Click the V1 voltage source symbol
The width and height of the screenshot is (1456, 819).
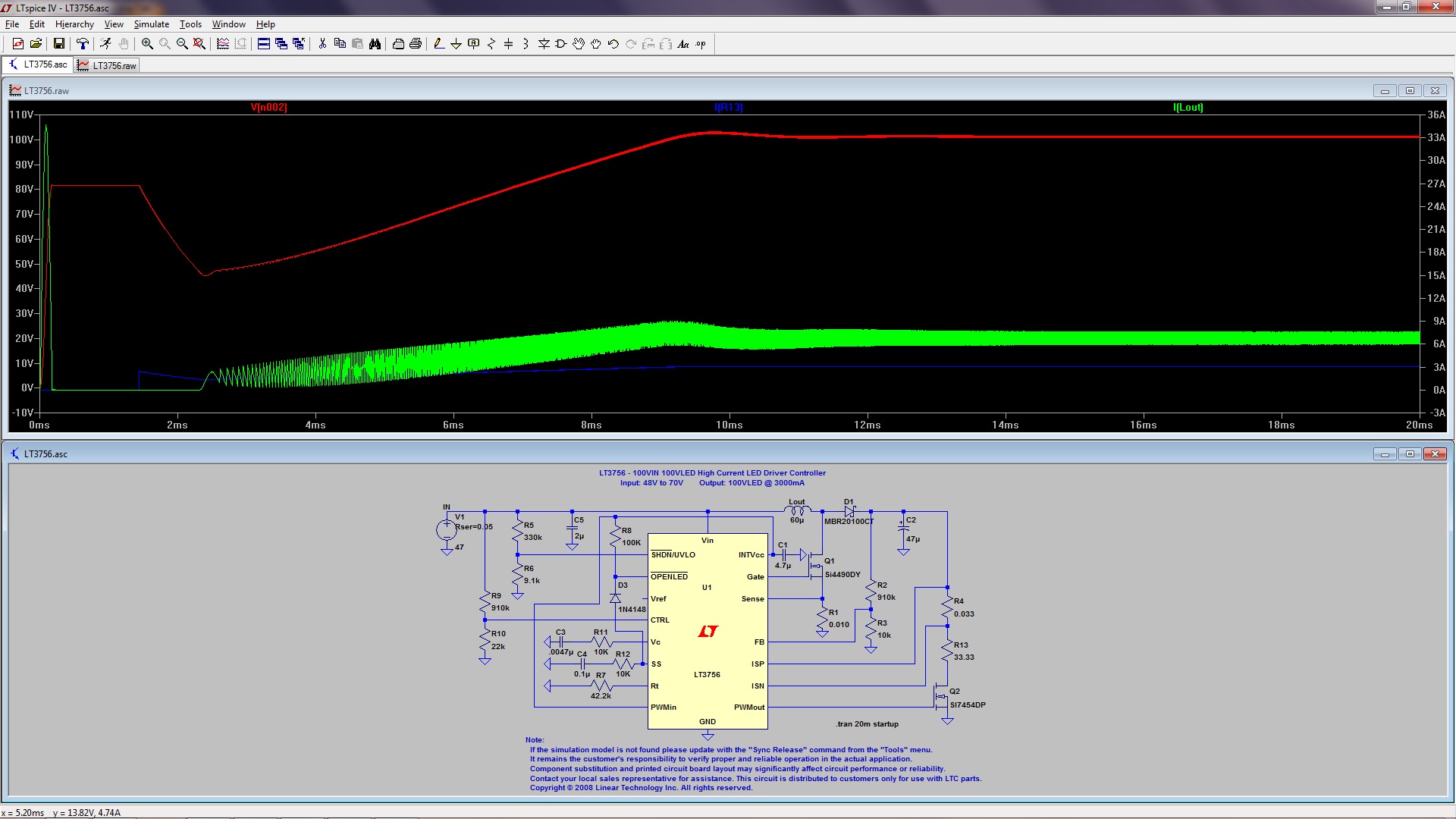pos(447,529)
